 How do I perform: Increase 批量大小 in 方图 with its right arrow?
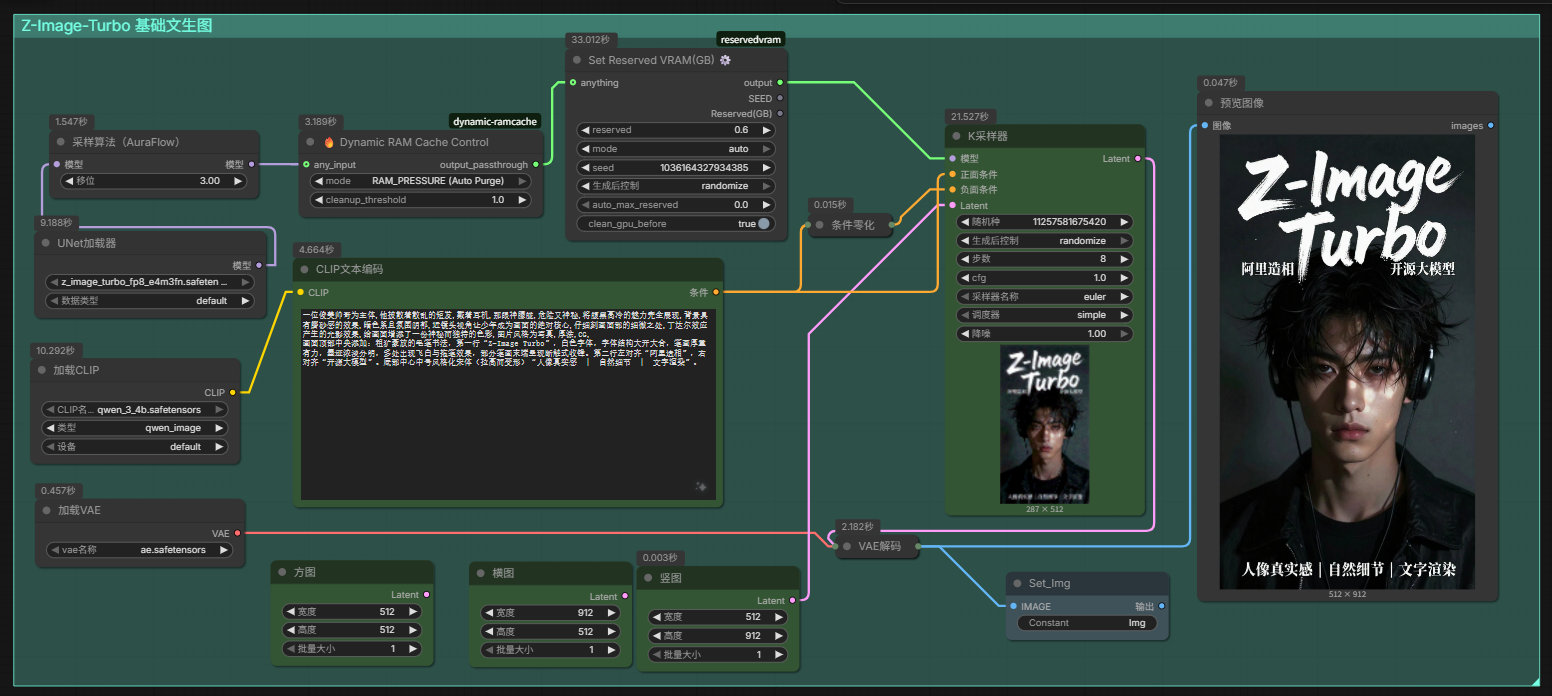click(x=412, y=649)
